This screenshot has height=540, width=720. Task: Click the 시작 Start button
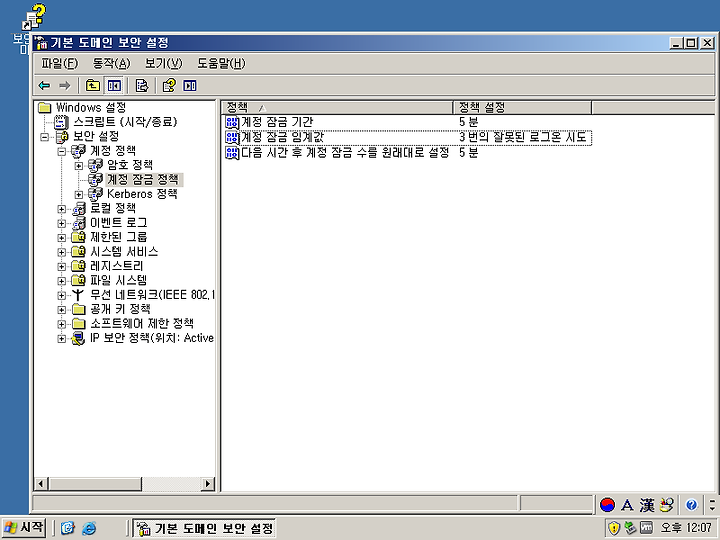24,528
